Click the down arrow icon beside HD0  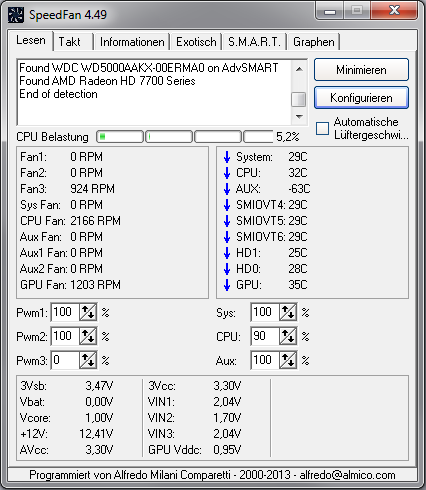(227, 269)
